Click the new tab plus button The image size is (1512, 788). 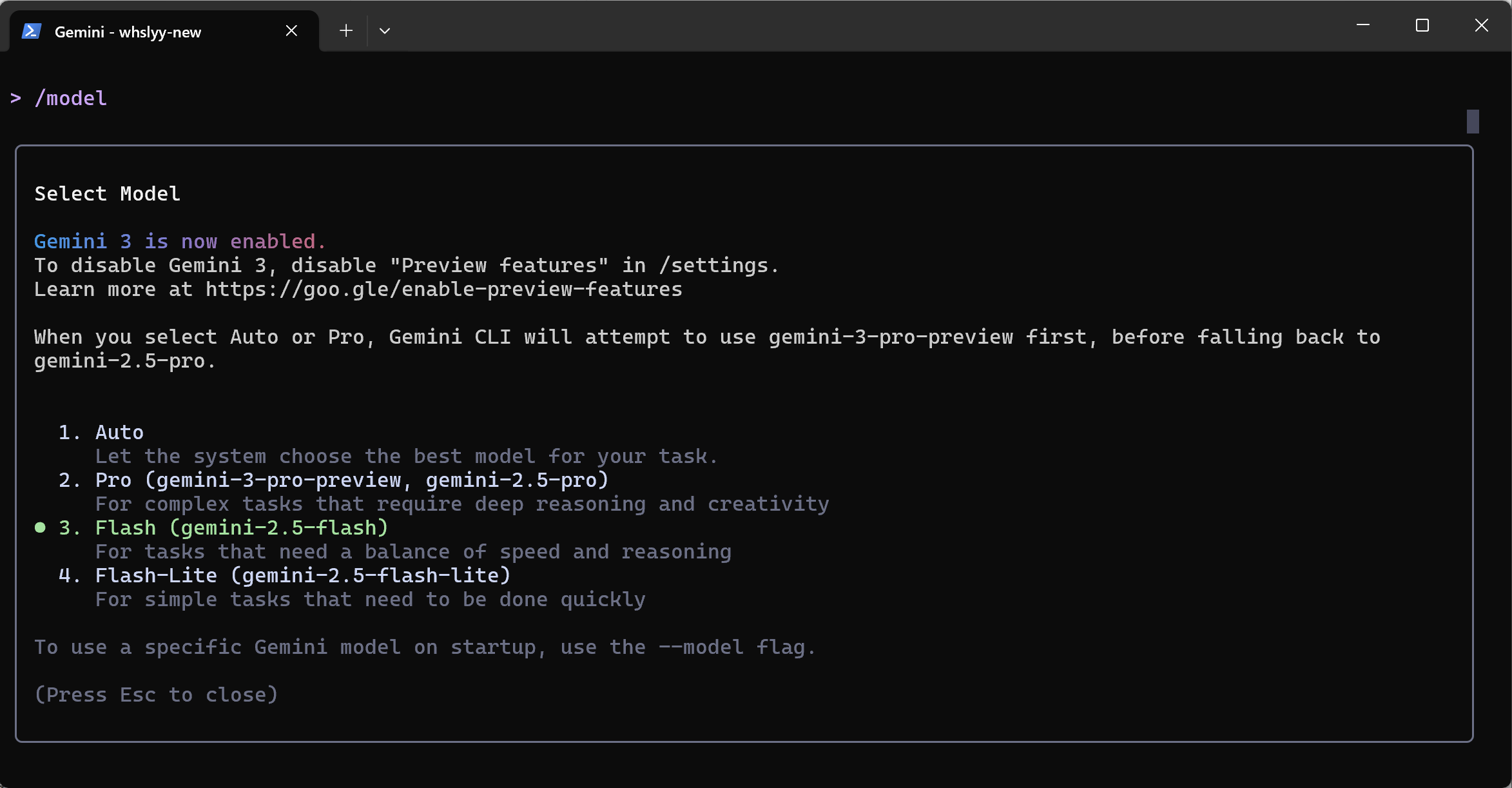tap(346, 30)
